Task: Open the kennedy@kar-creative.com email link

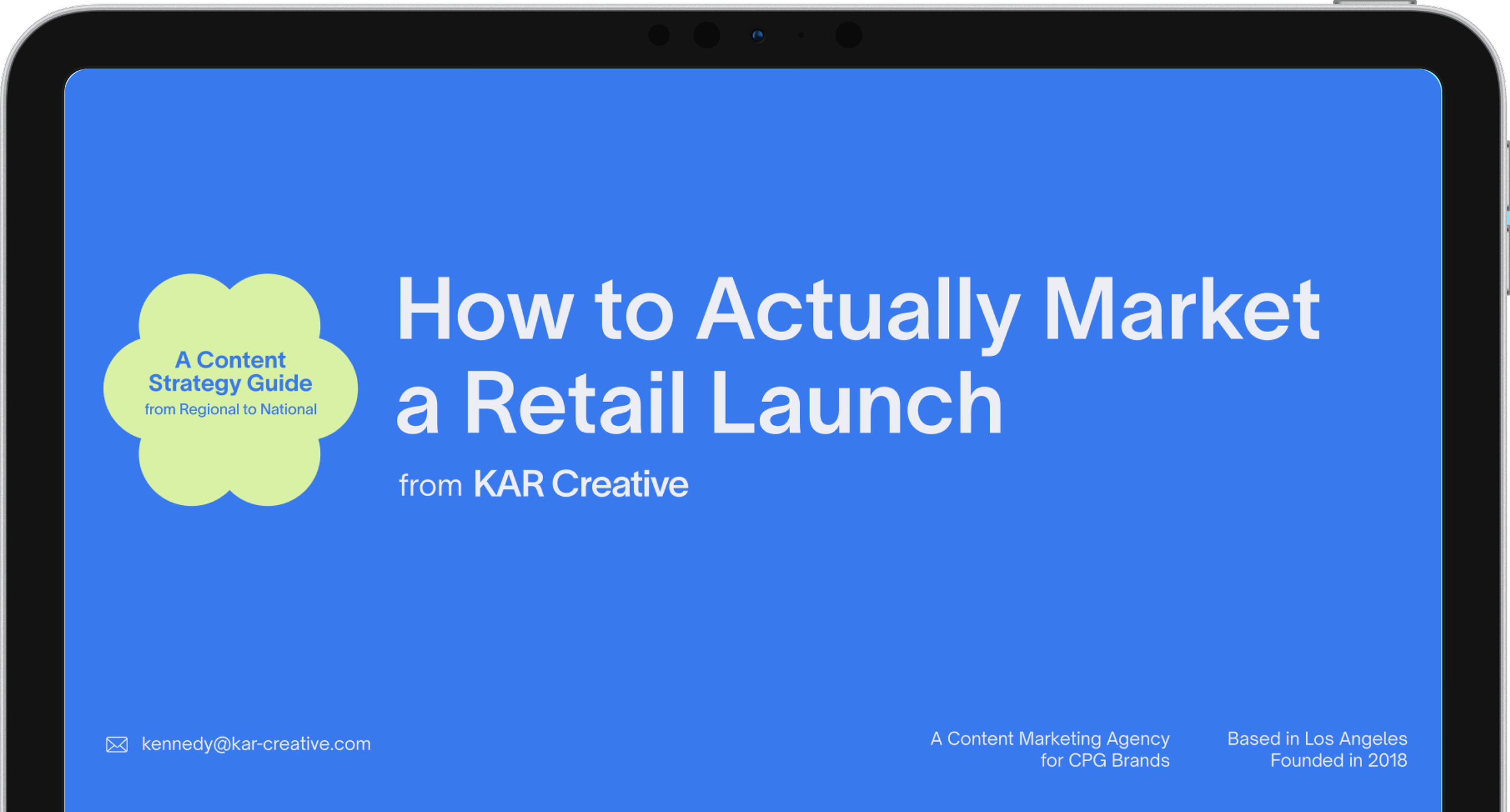Action: click(256, 744)
